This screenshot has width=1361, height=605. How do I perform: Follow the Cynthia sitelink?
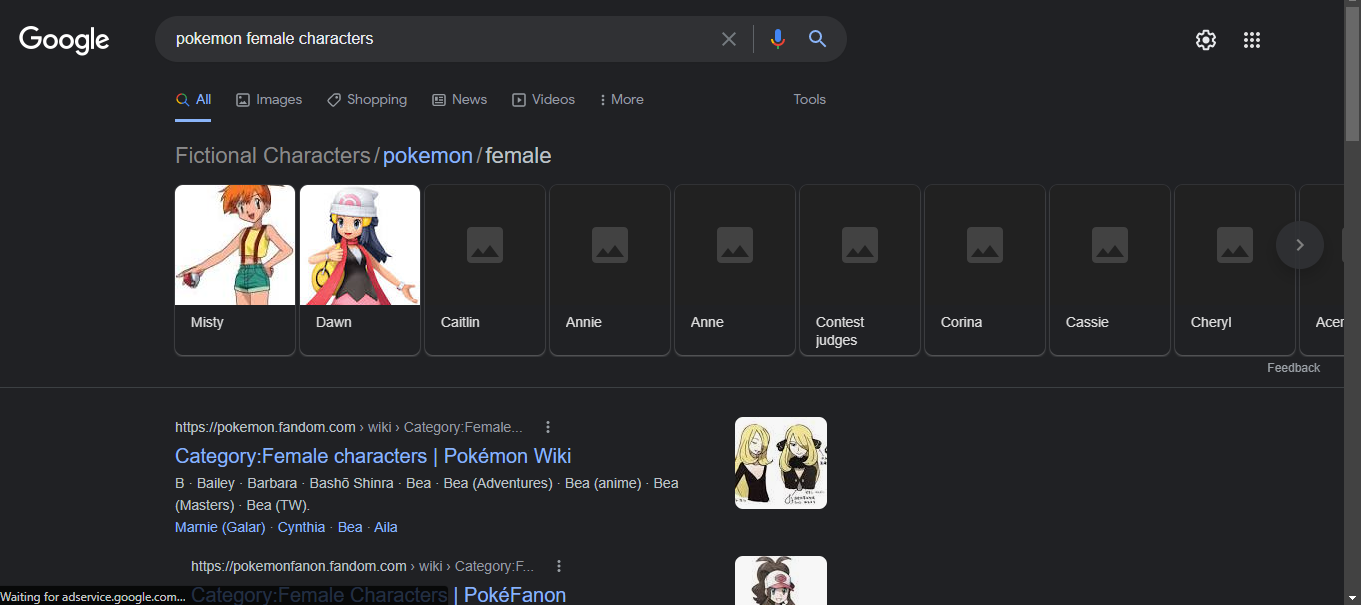pos(301,527)
